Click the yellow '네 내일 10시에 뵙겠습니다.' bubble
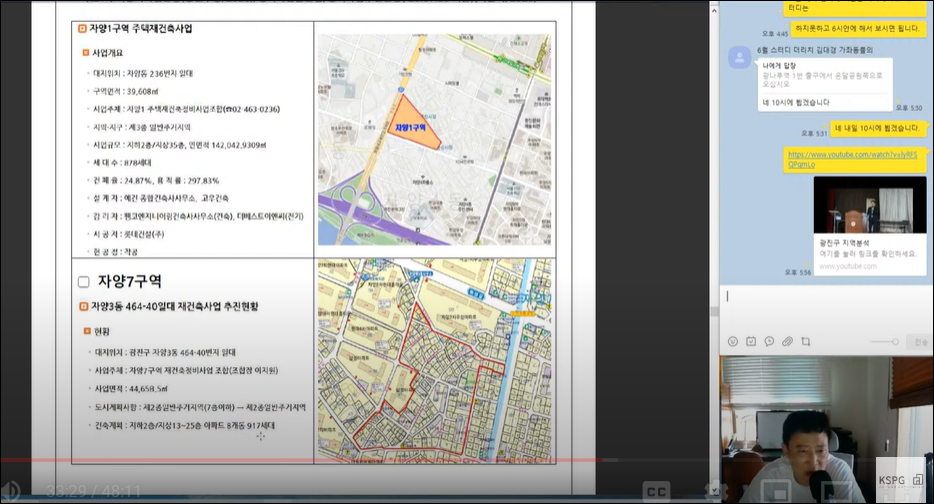 coord(877,128)
